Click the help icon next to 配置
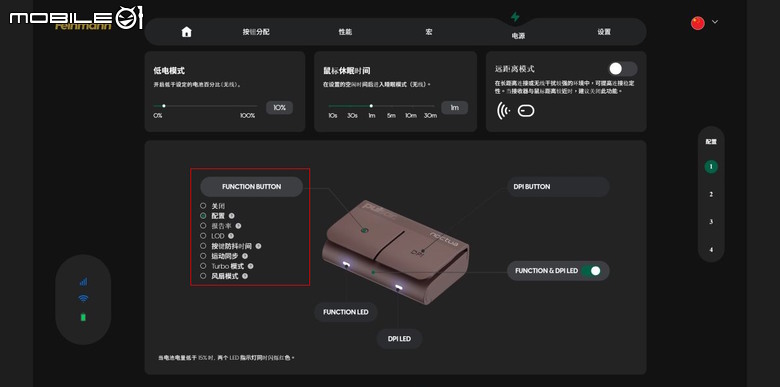 pyautogui.click(x=232, y=216)
